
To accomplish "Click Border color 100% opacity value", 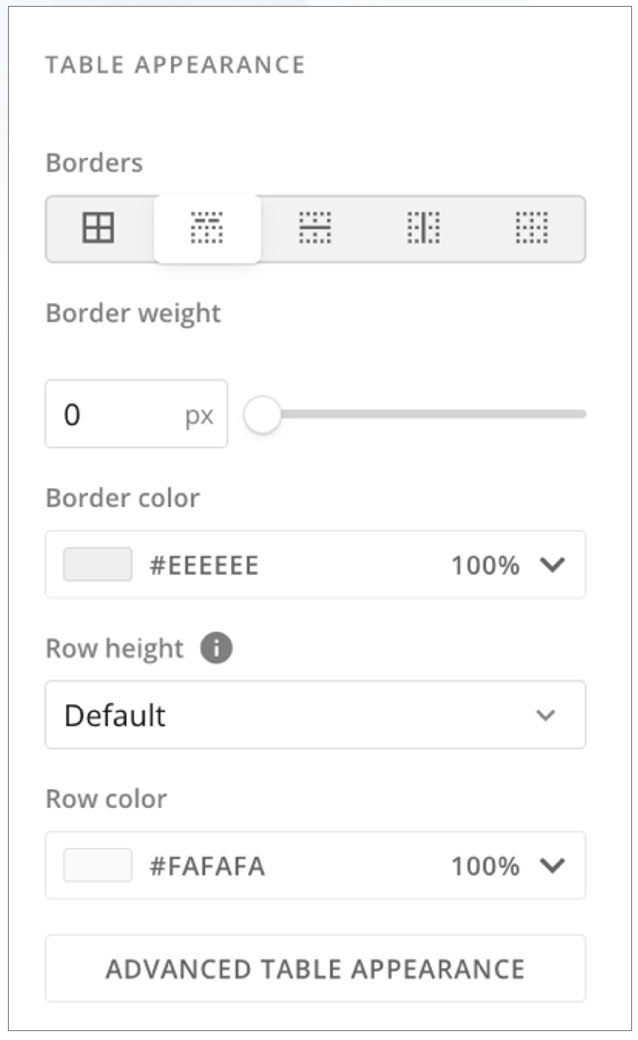I will [485, 566].
